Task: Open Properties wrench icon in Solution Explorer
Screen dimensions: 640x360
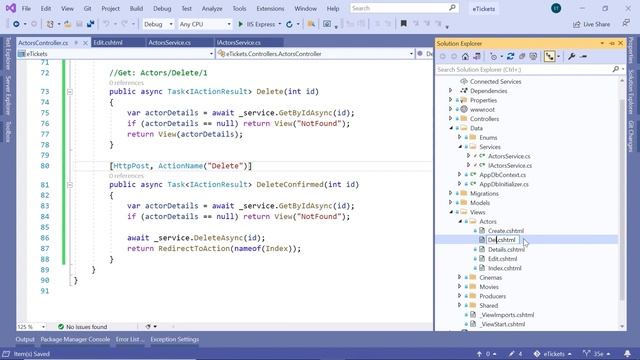Action: click(x=571, y=57)
